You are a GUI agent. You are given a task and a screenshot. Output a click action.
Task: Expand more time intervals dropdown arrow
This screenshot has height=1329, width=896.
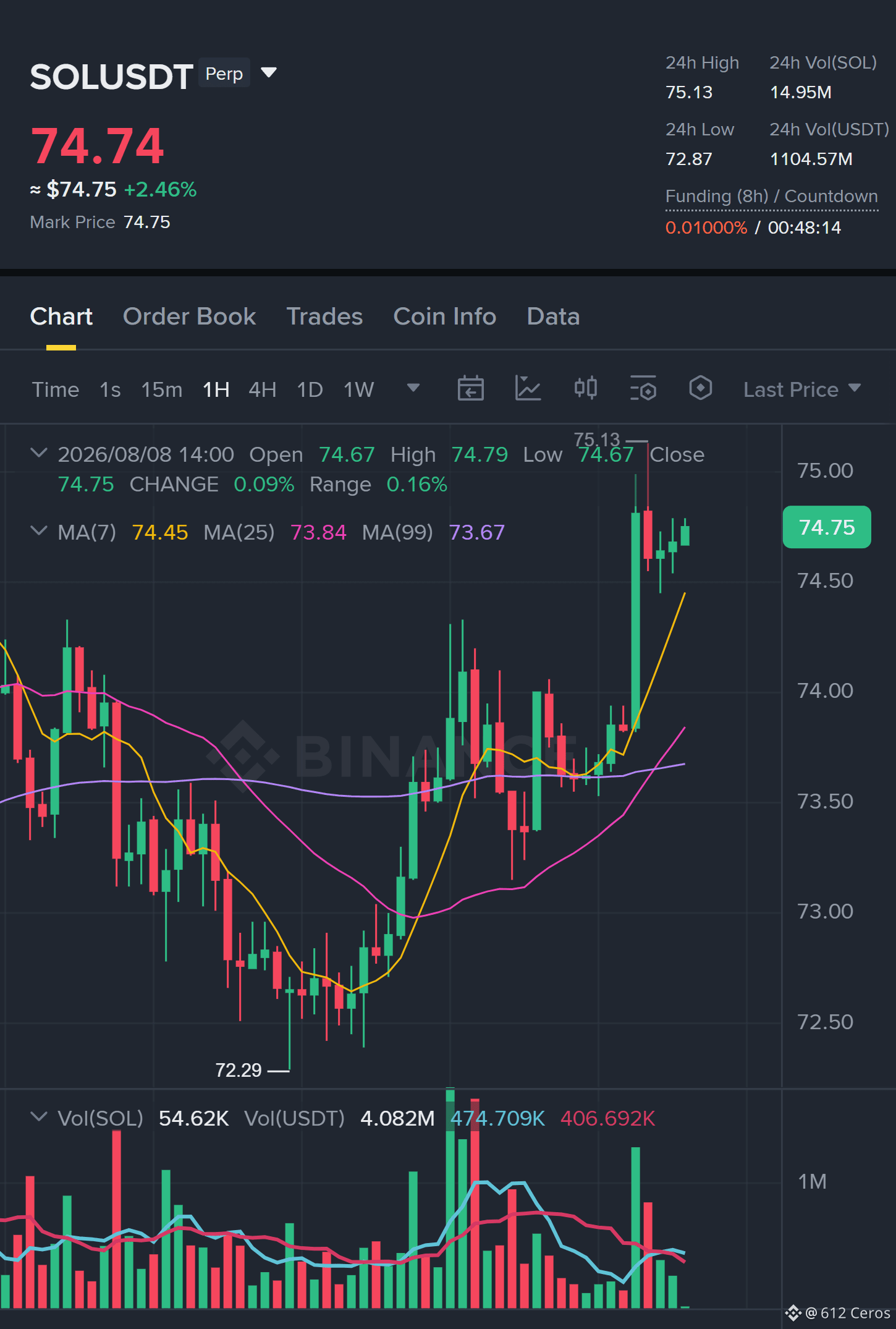tap(413, 388)
